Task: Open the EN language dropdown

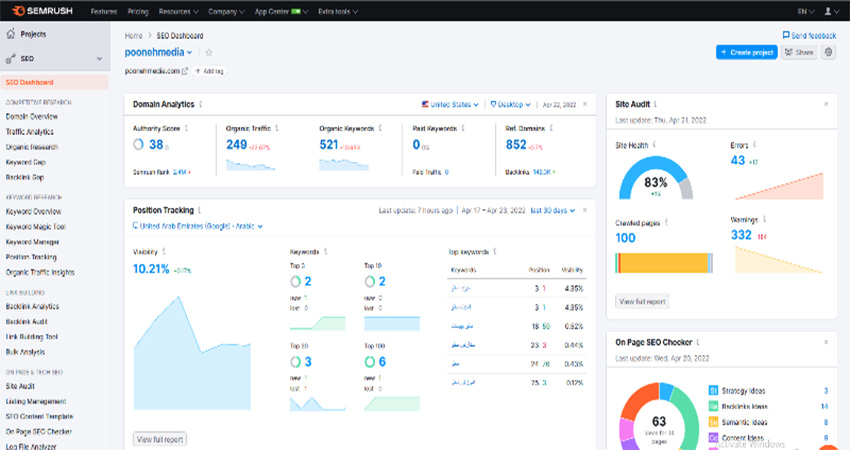Action: [x=806, y=11]
